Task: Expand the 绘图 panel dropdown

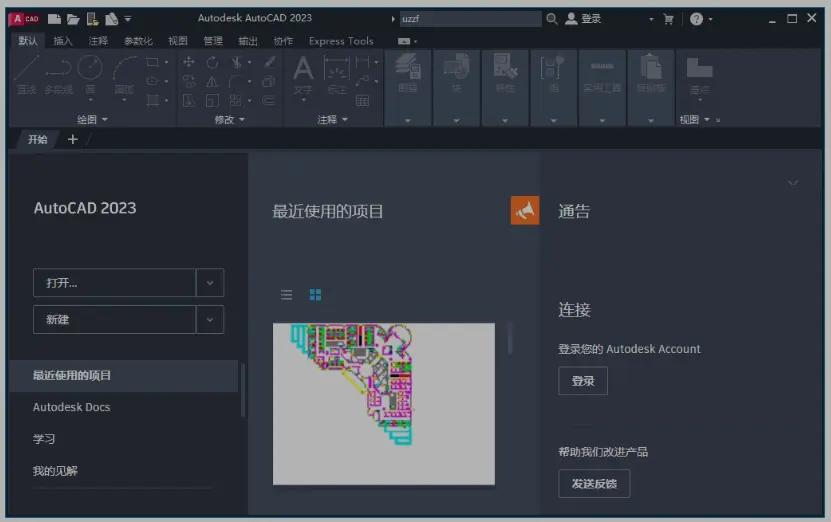Action: coord(92,120)
